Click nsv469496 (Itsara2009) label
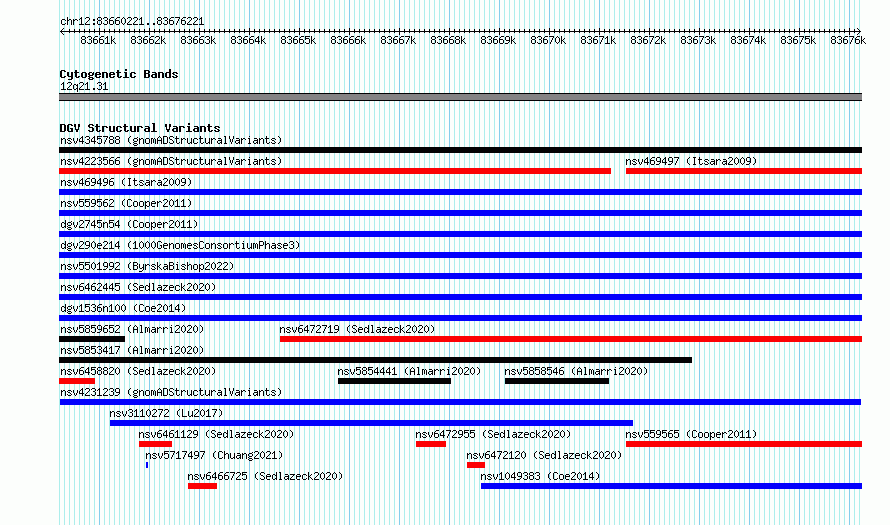Image resolution: width=890 pixels, height=525 pixels. [x=126, y=182]
